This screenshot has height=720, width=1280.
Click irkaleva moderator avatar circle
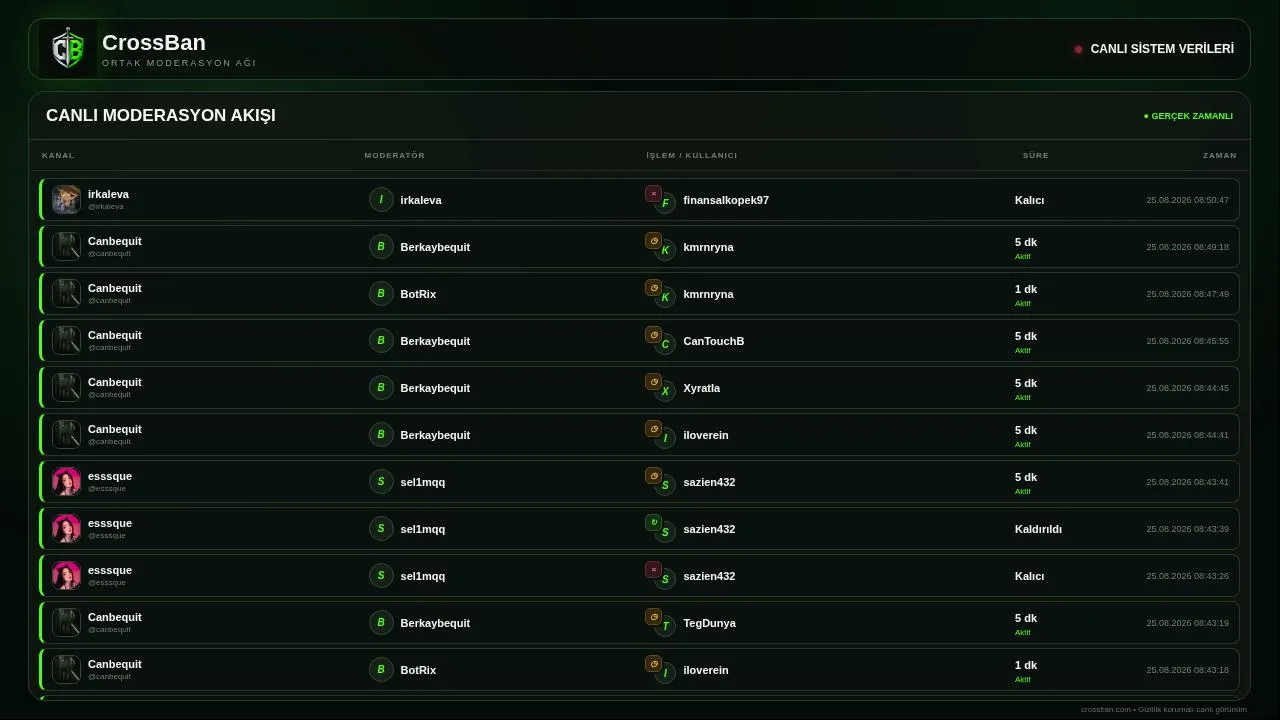(381, 200)
